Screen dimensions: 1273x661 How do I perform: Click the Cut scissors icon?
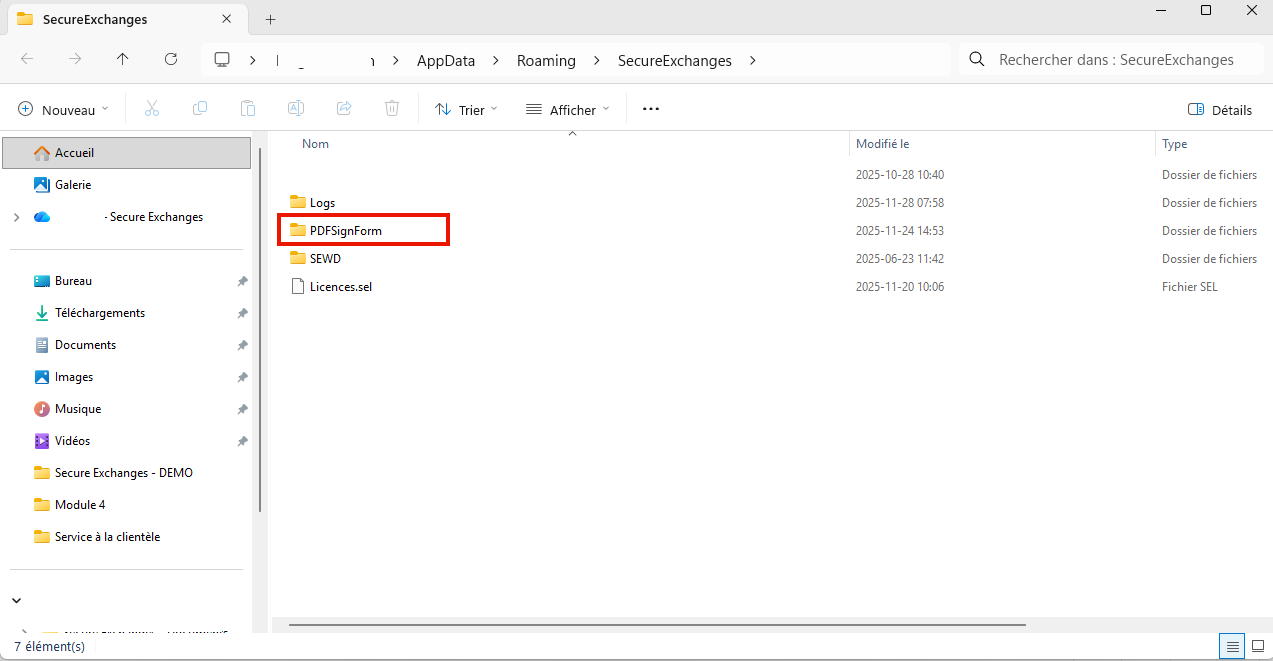(152, 109)
